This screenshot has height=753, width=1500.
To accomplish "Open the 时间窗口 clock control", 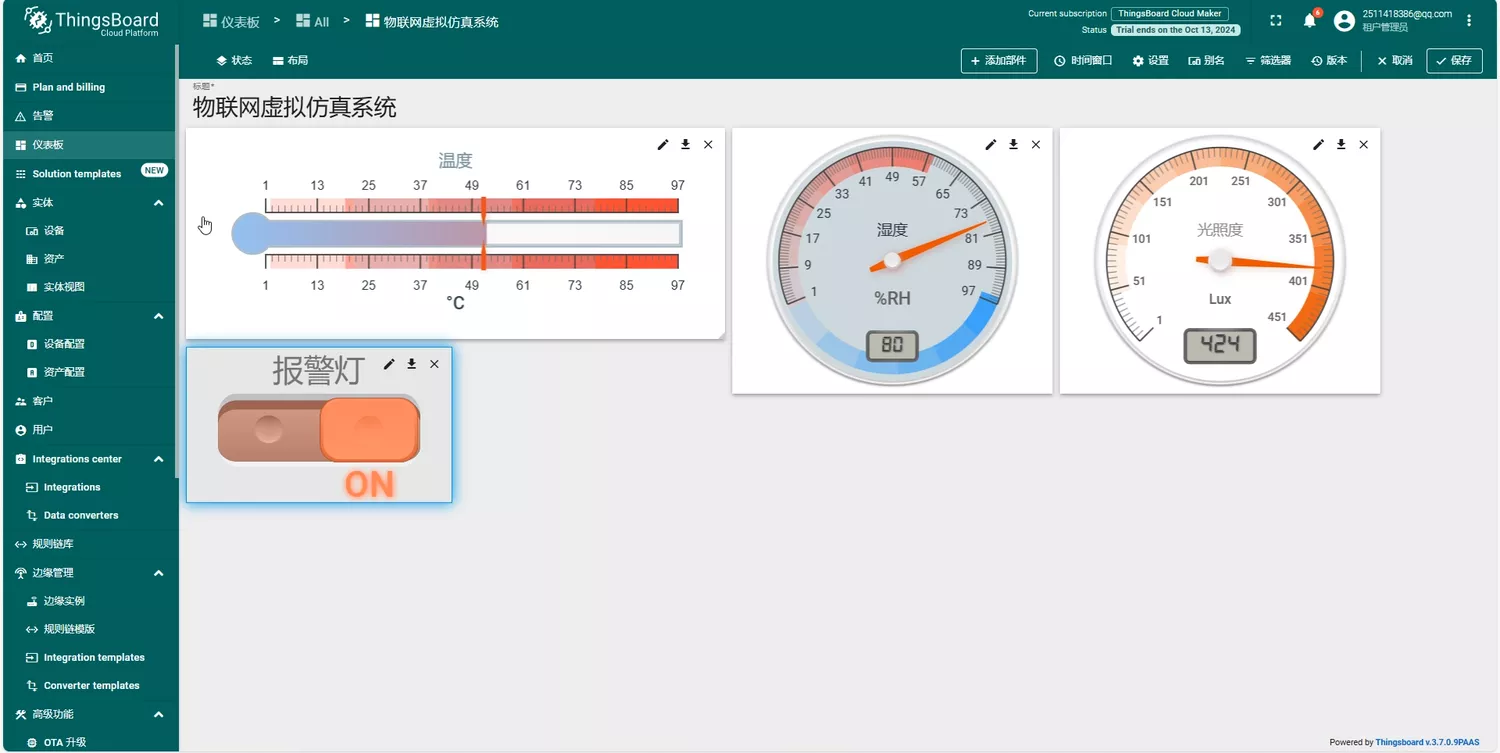I will [1083, 61].
